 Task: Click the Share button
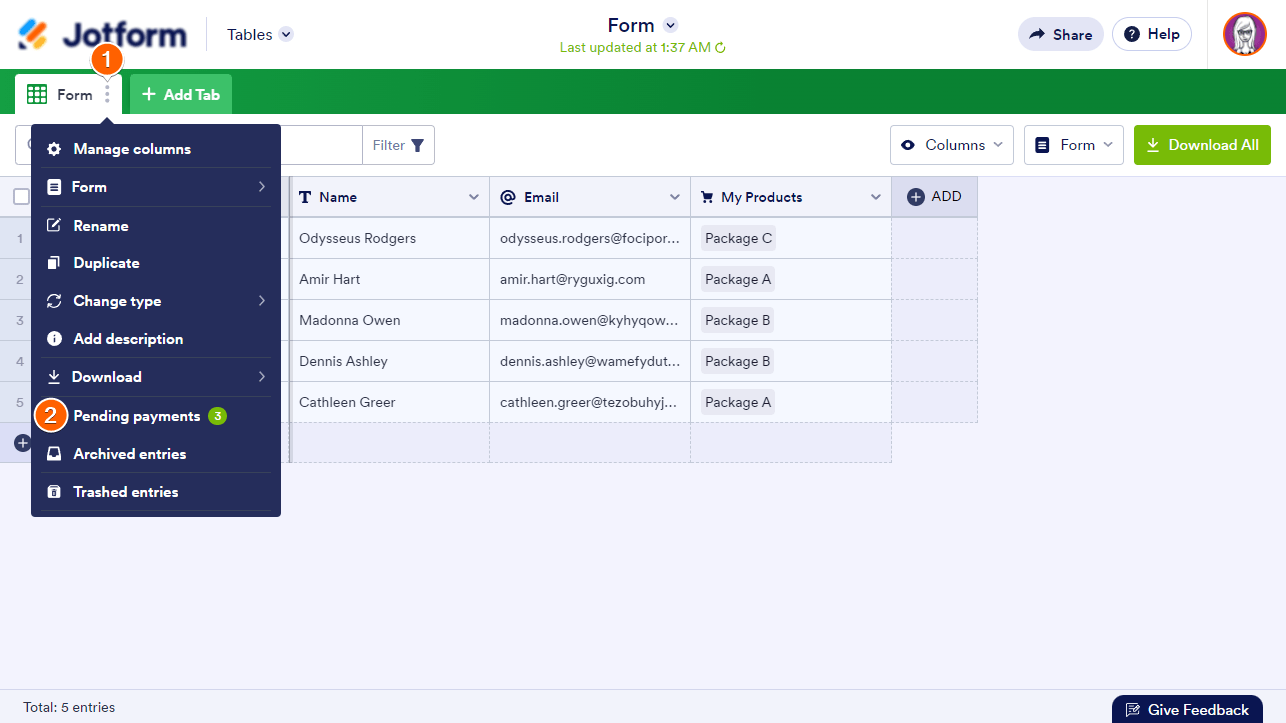[x=1060, y=34]
